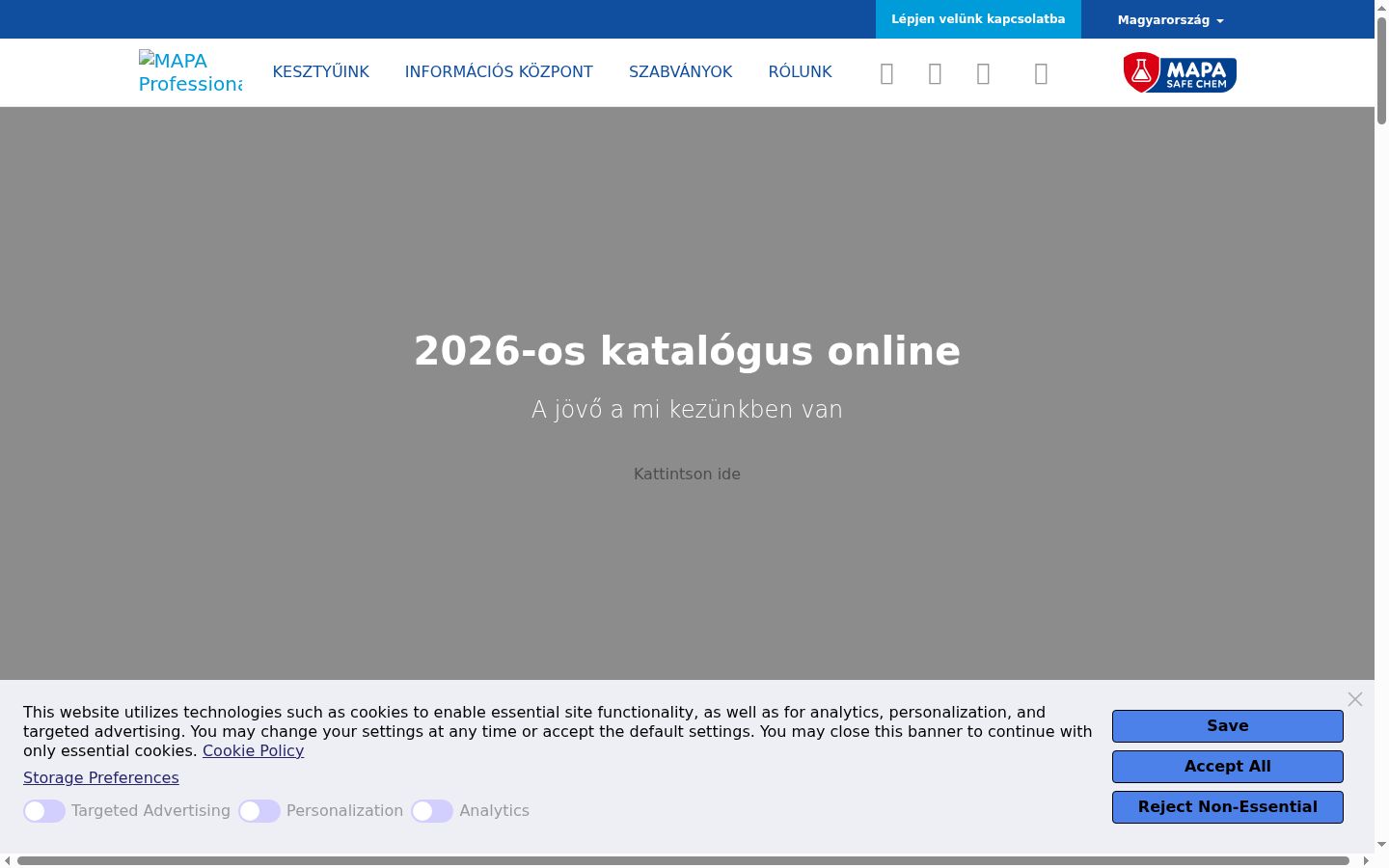
Task: Open the INFORMÁCIÓS KÖZPONT menu
Action: pyautogui.click(x=499, y=72)
